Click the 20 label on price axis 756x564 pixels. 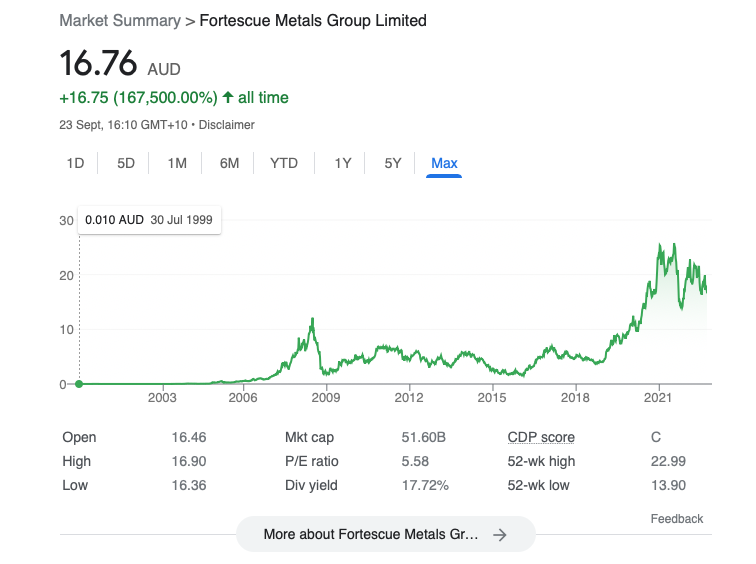coord(66,276)
